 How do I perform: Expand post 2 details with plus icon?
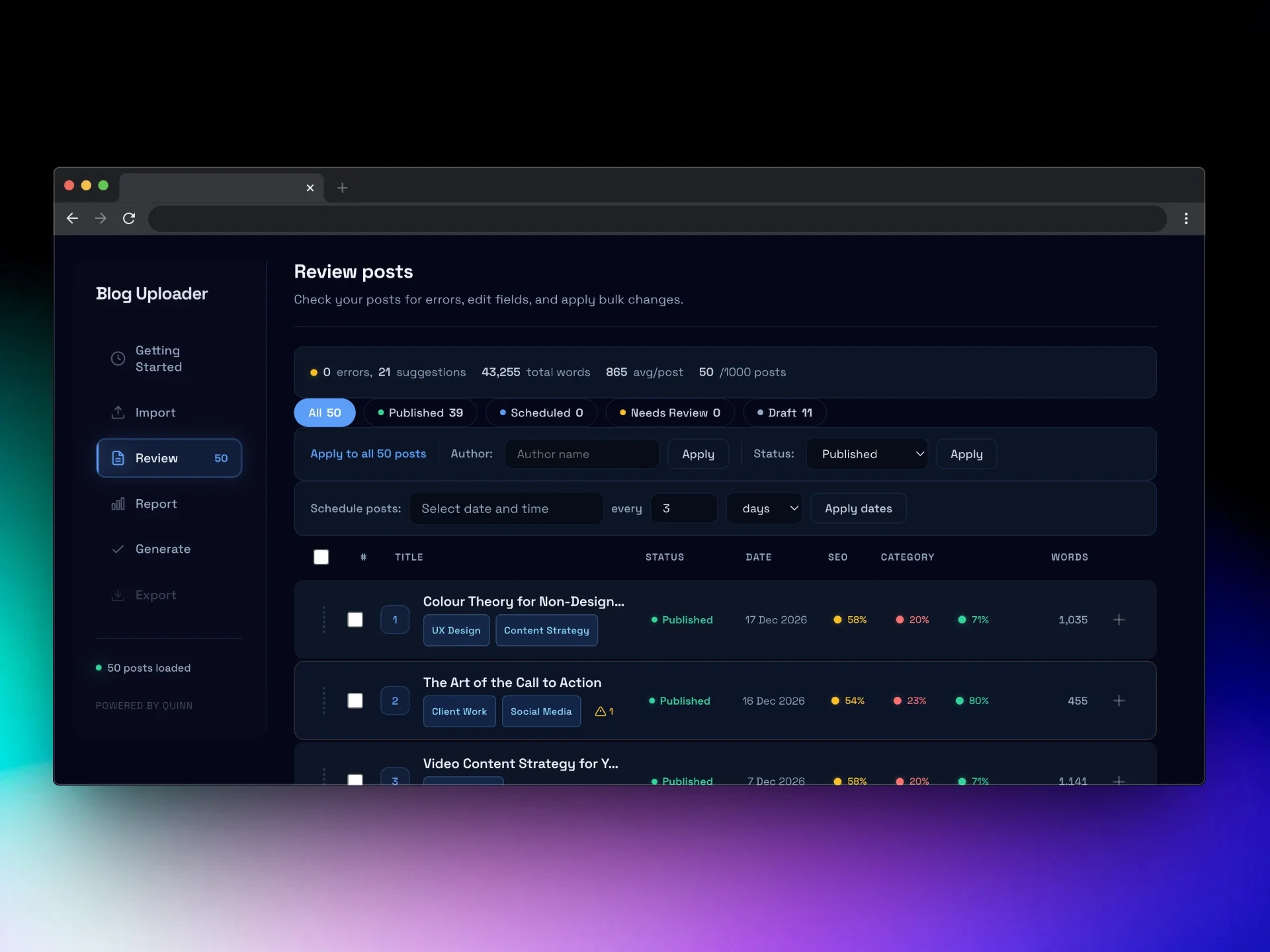click(1119, 701)
